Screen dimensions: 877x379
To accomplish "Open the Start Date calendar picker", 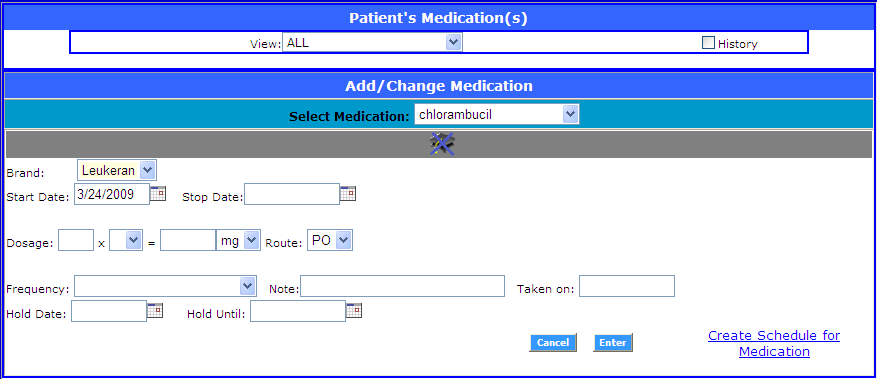I will tap(158, 193).
